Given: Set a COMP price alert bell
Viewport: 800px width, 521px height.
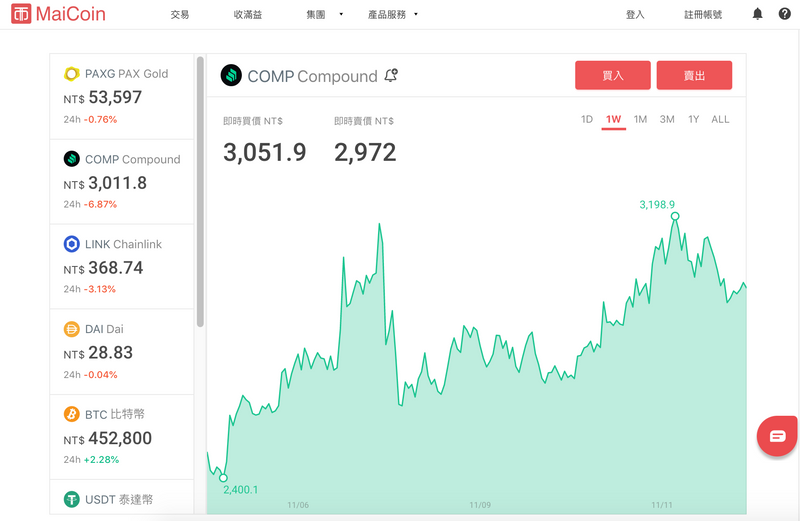Looking at the screenshot, I should pyautogui.click(x=391, y=76).
